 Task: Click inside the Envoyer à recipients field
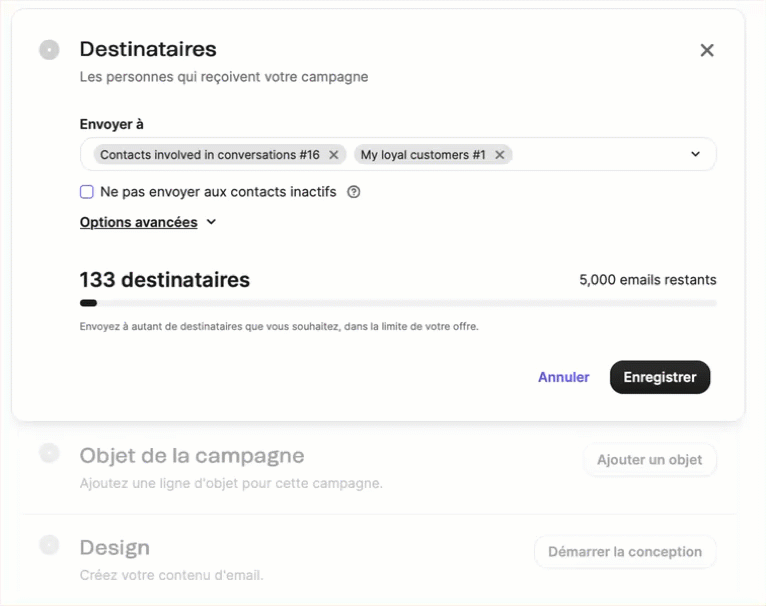pos(398,154)
